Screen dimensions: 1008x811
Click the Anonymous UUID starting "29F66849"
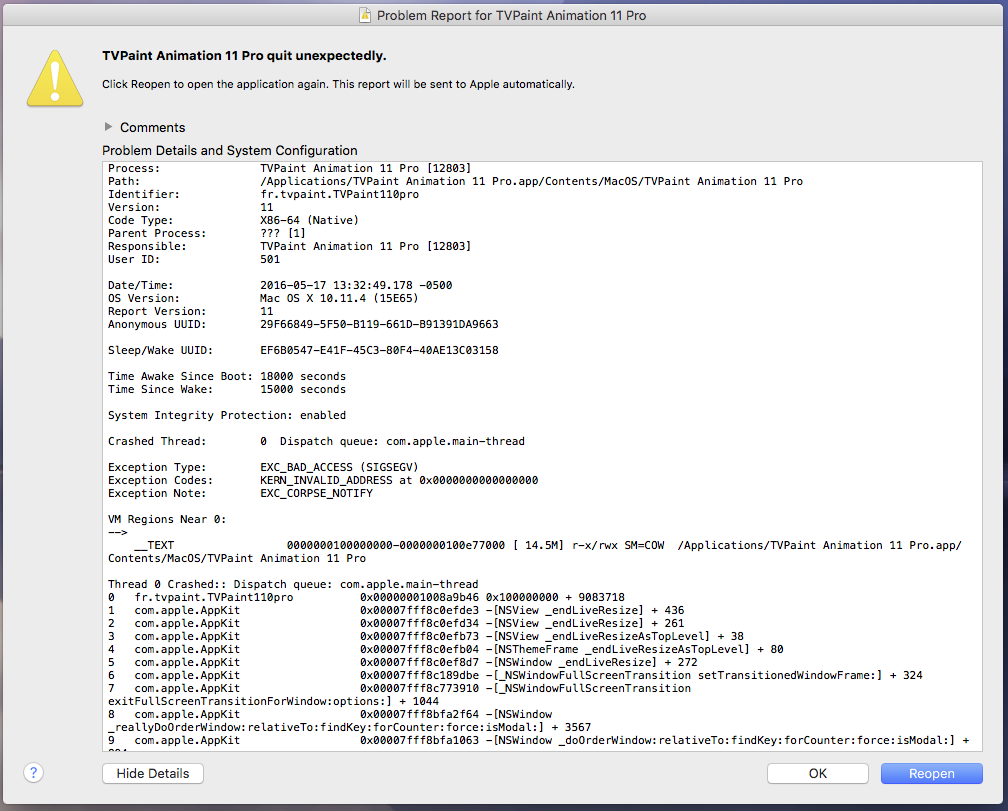coord(379,324)
